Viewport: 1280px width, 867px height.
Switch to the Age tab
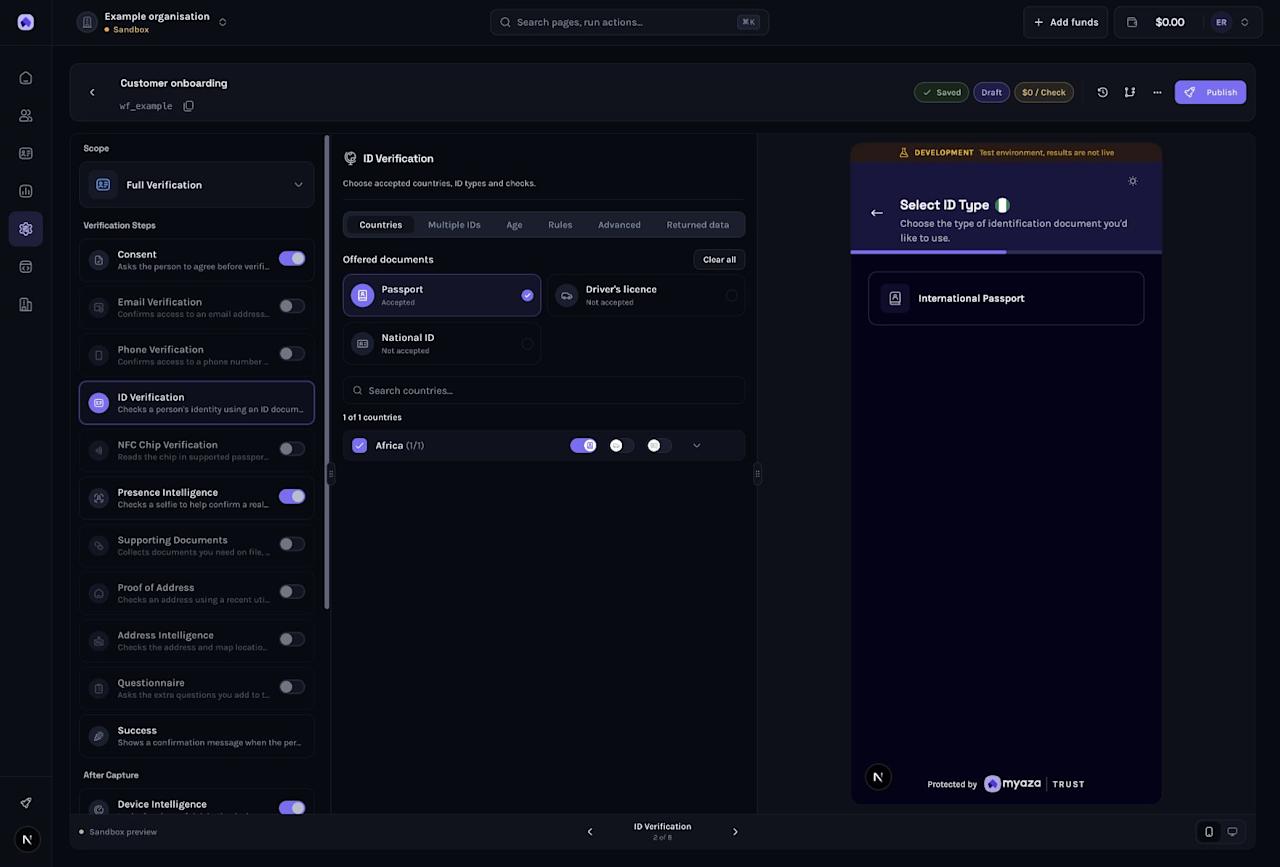click(x=514, y=225)
